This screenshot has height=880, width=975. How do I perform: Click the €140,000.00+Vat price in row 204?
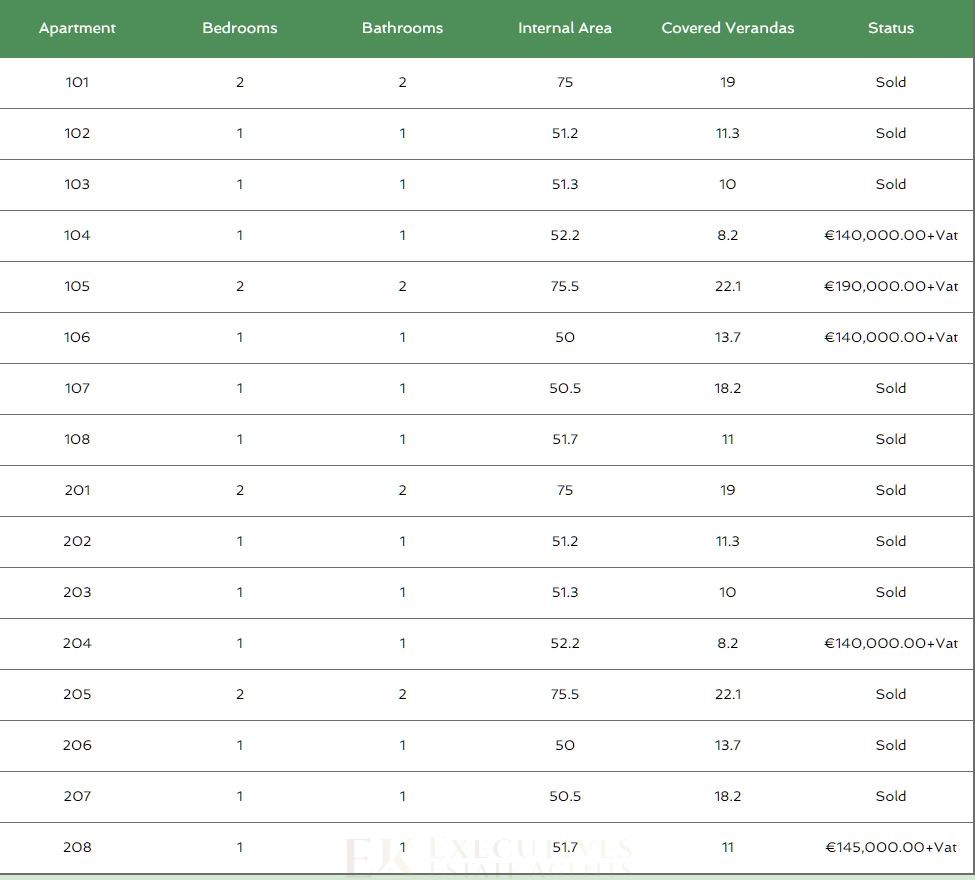pyautogui.click(x=890, y=643)
